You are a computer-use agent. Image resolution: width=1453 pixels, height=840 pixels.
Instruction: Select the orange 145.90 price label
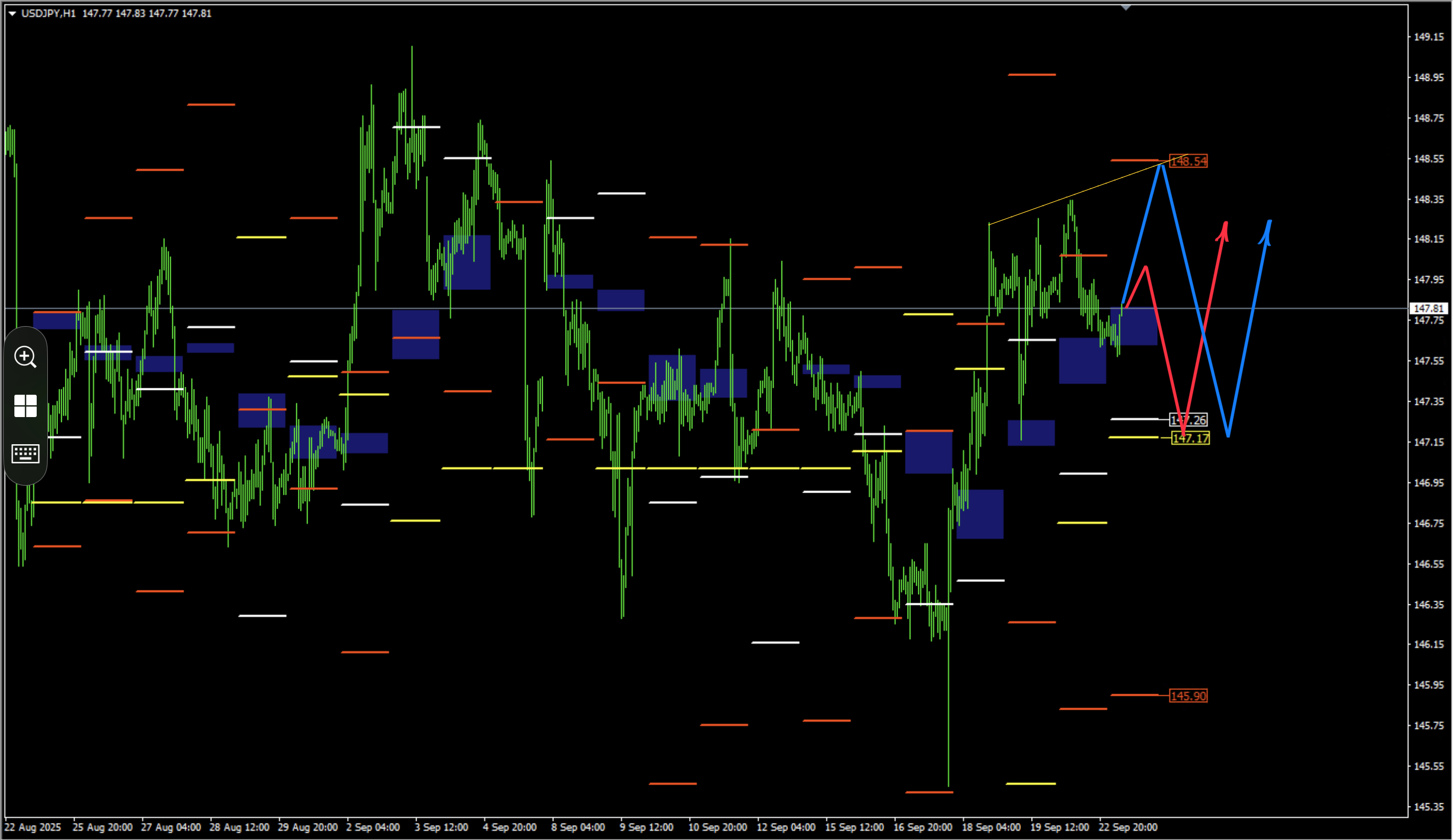(1188, 696)
